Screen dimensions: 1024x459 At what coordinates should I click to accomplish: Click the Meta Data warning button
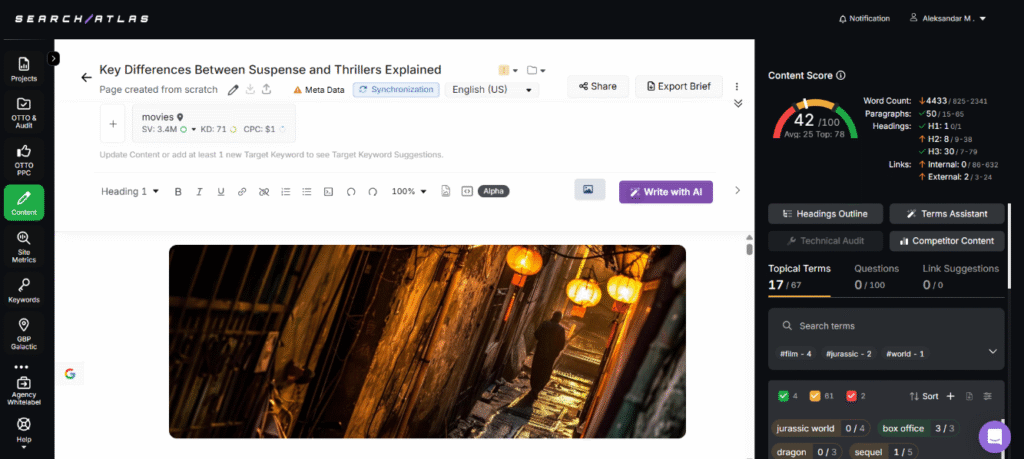(319, 90)
